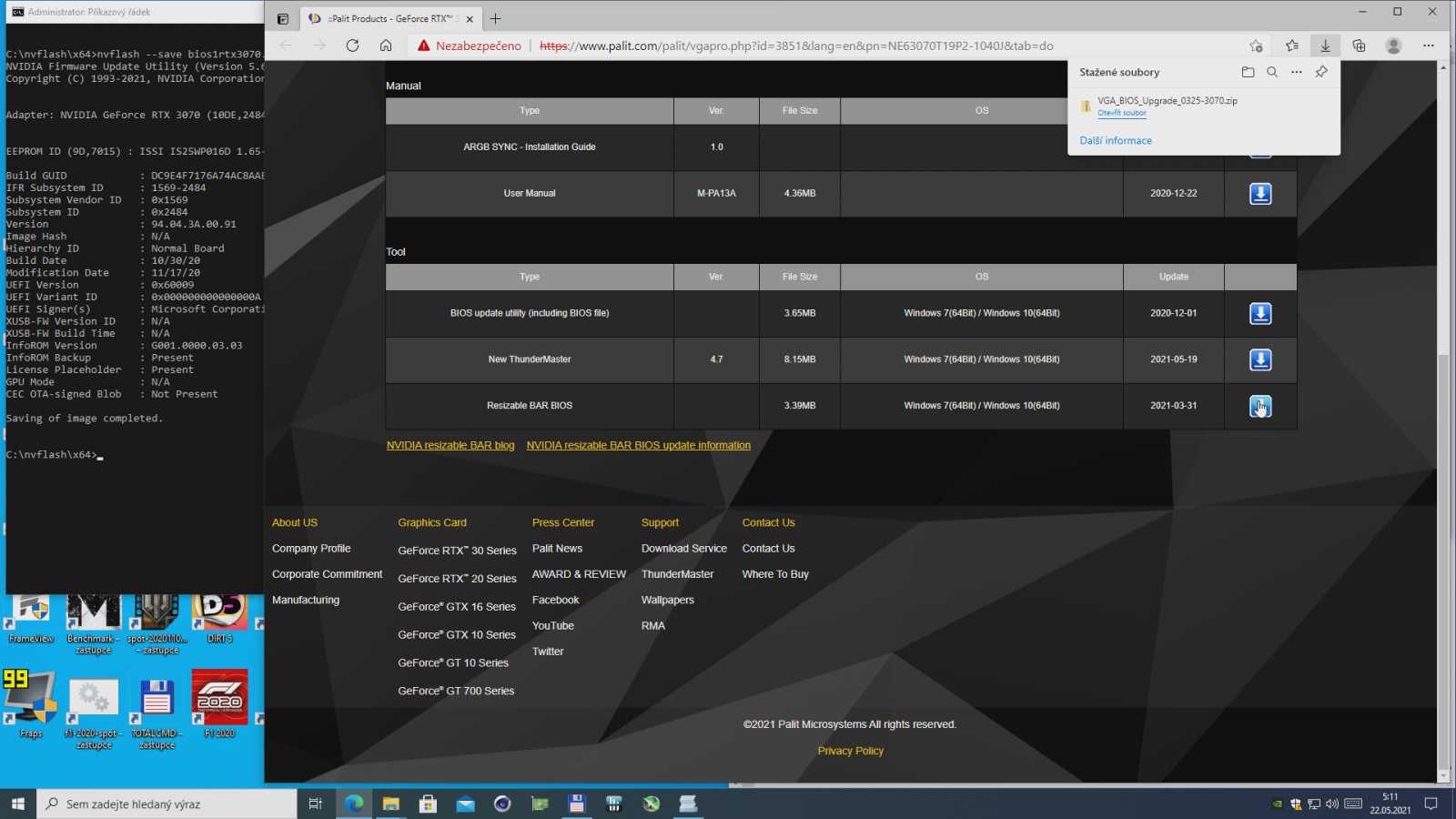This screenshot has height=819, width=1456.
Task: Open NVIDIA resizable BAR blog link
Action: pyautogui.click(x=450, y=445)
